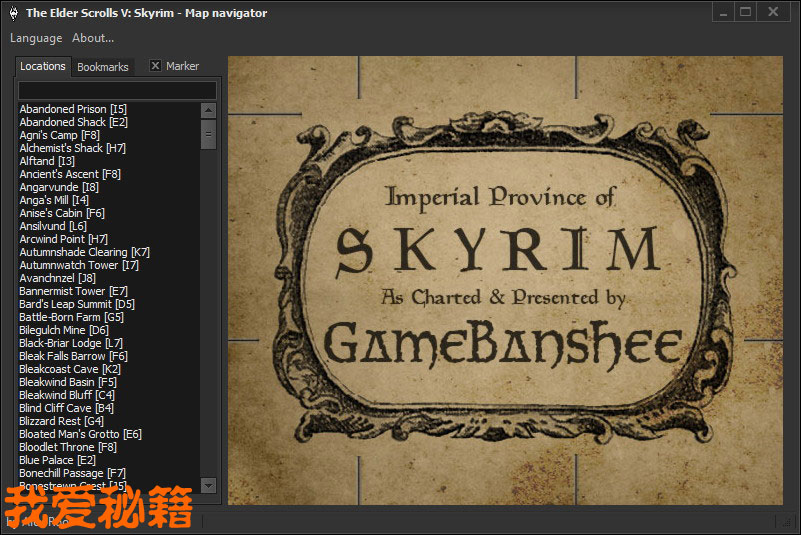Switch to the Bookmarks tab
This screenshot has width=801, height=535.
(x=103, y=67)
